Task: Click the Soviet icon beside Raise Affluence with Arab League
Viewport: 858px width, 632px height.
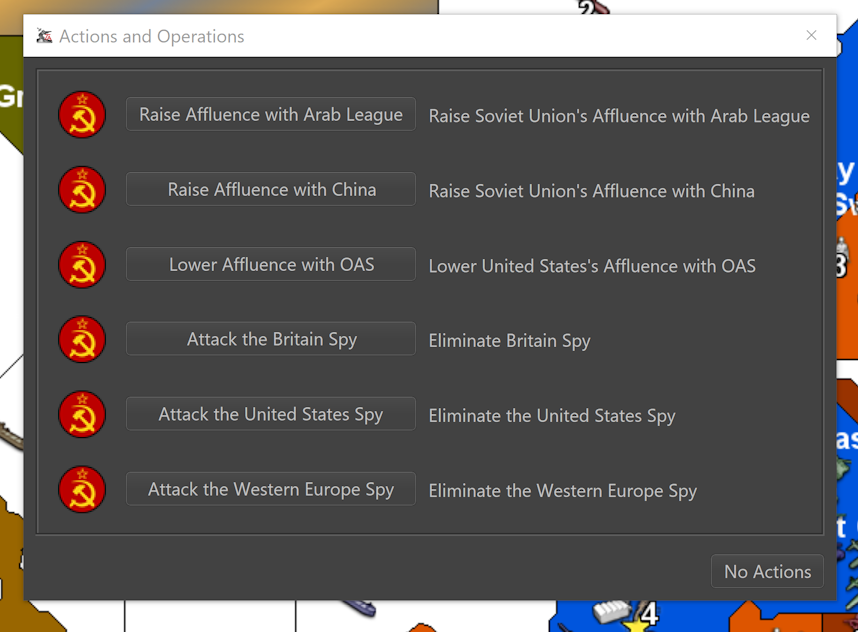Action: coord(81,114)
